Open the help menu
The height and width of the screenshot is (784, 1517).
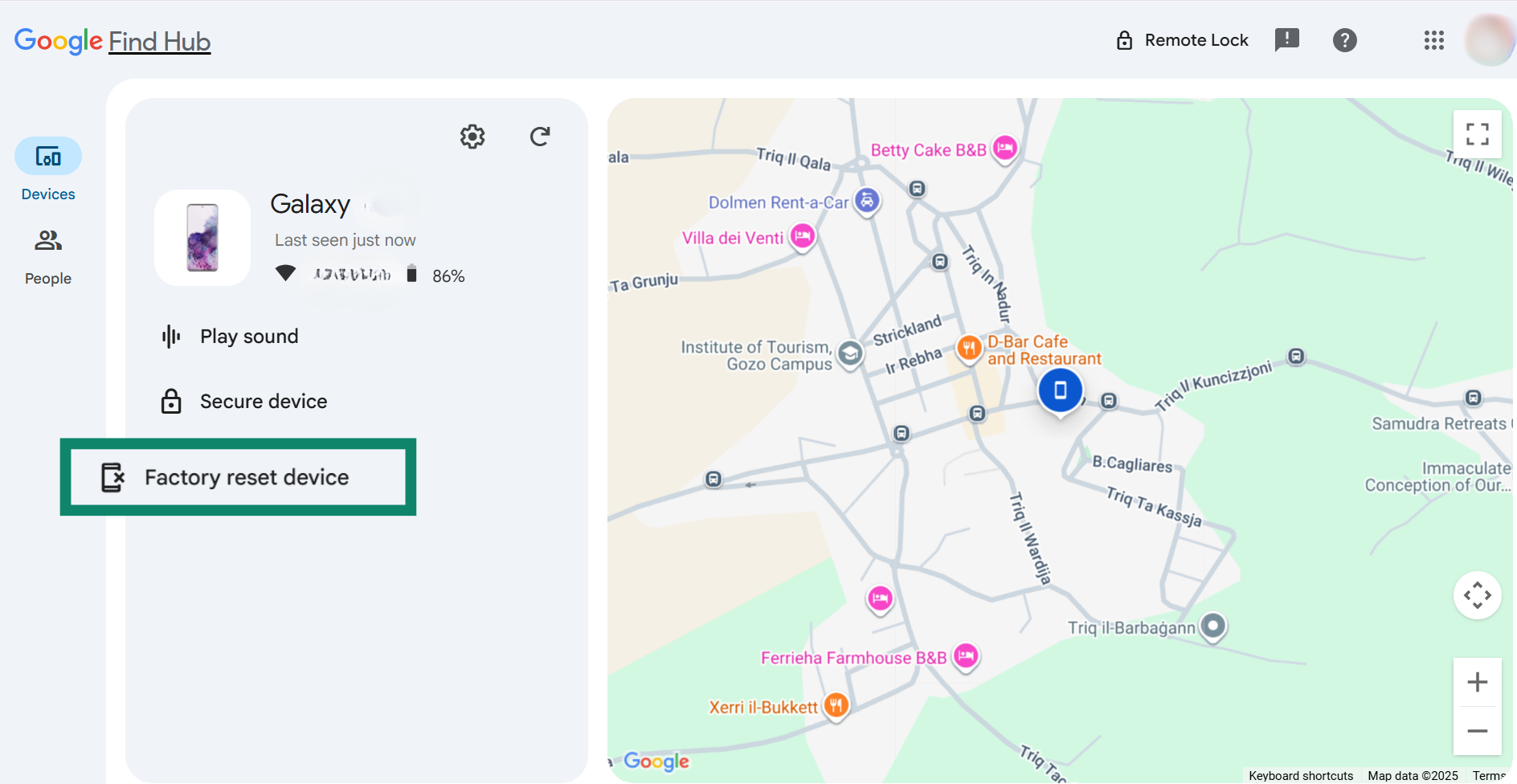[x=1345, y=39]
